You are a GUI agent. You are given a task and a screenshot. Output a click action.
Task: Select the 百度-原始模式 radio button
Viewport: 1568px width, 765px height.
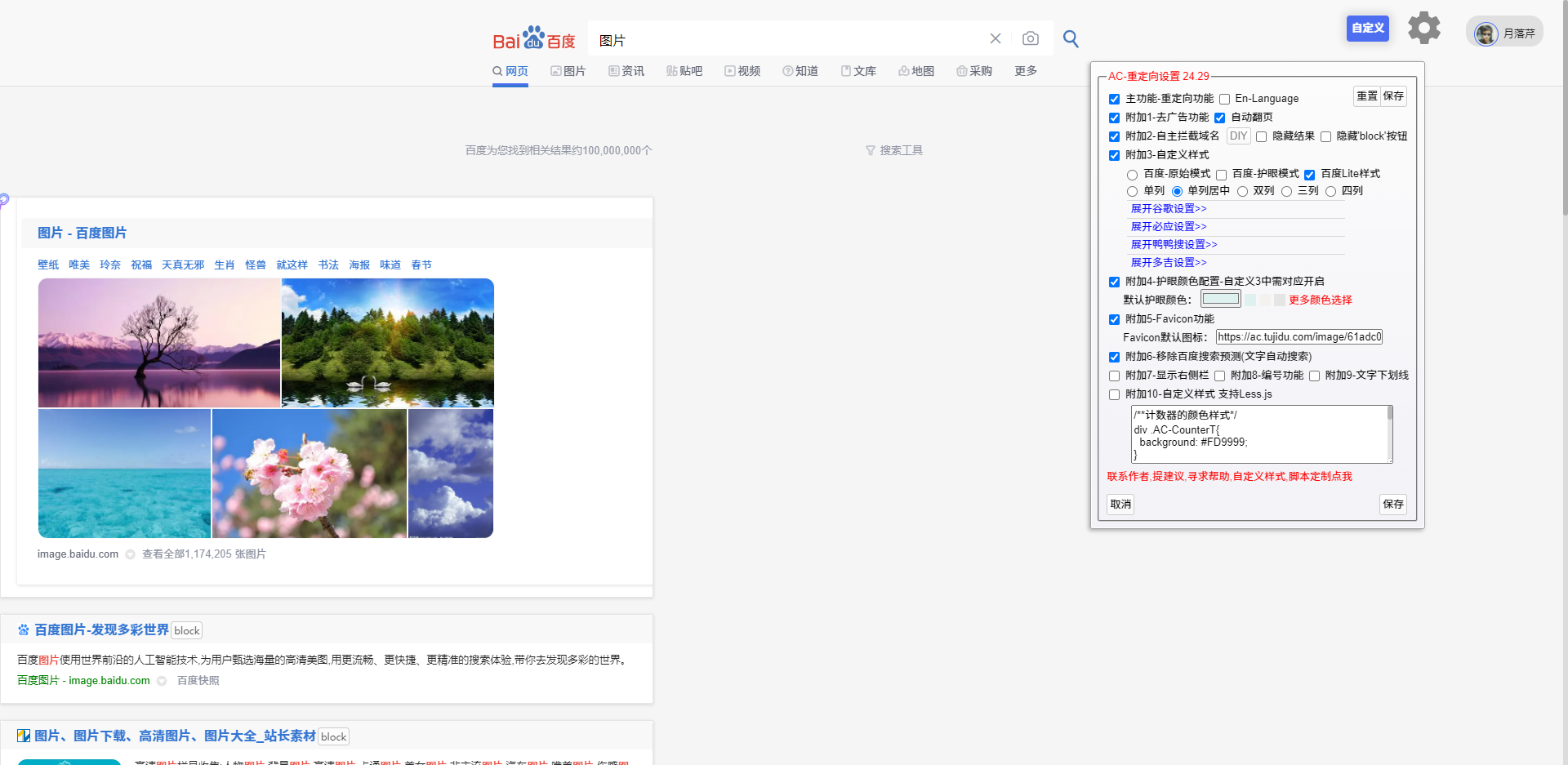click(x=1132, y=175)
